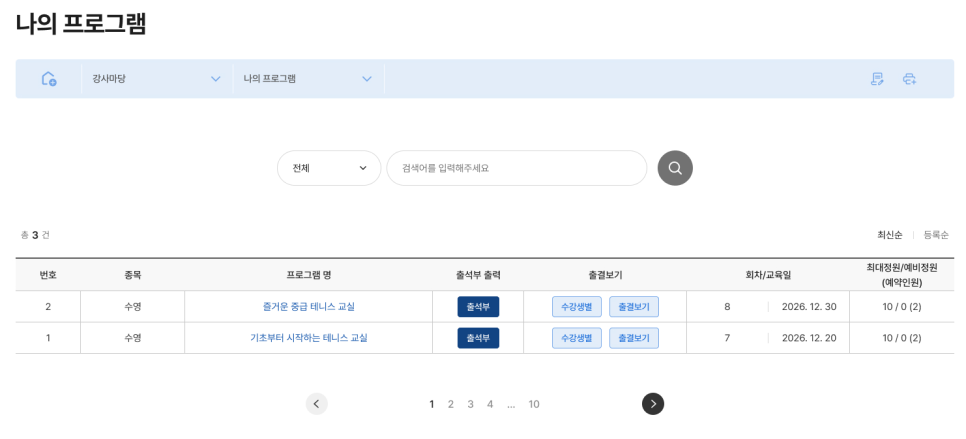Open 즐거운 중급 테니스 교실 program link
Viewport: 966px width, 439px height.
(309, 307)
